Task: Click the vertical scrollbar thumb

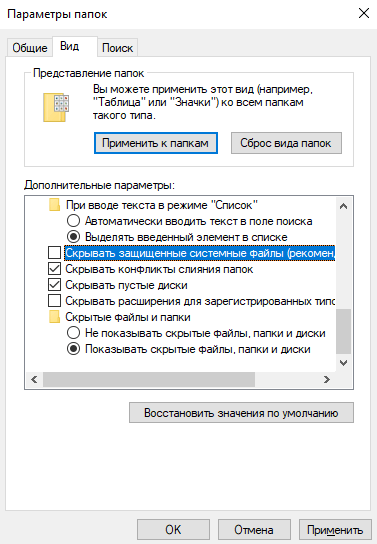Action: tap(343, 331)
